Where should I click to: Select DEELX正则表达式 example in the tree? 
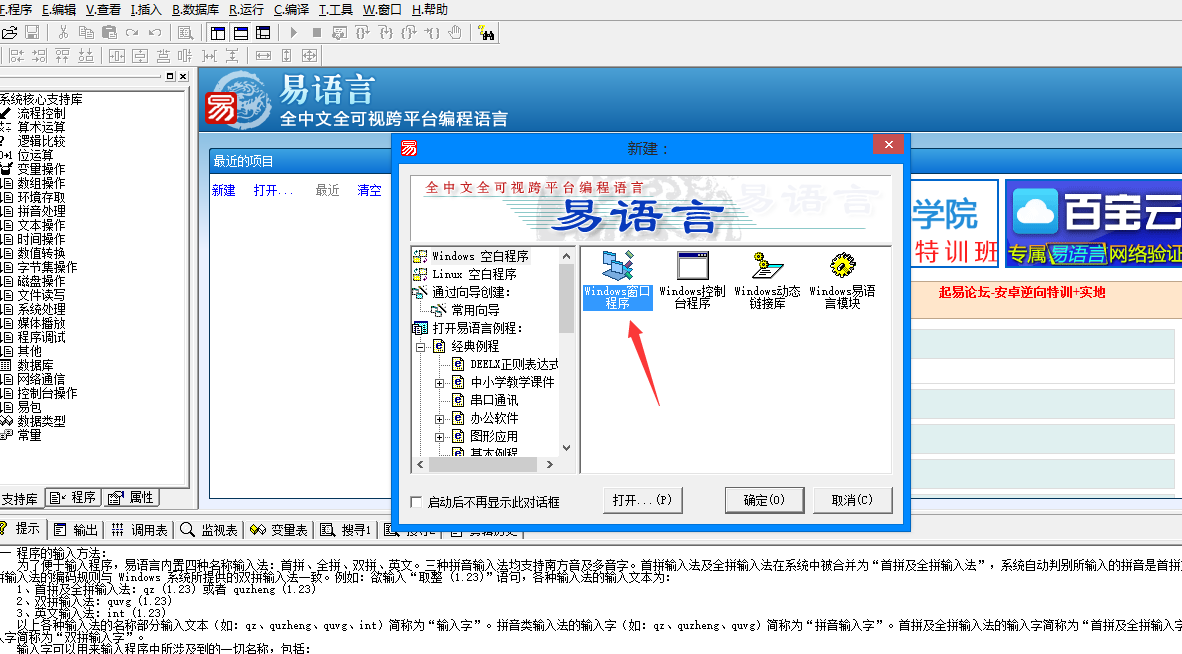[514, 365]
